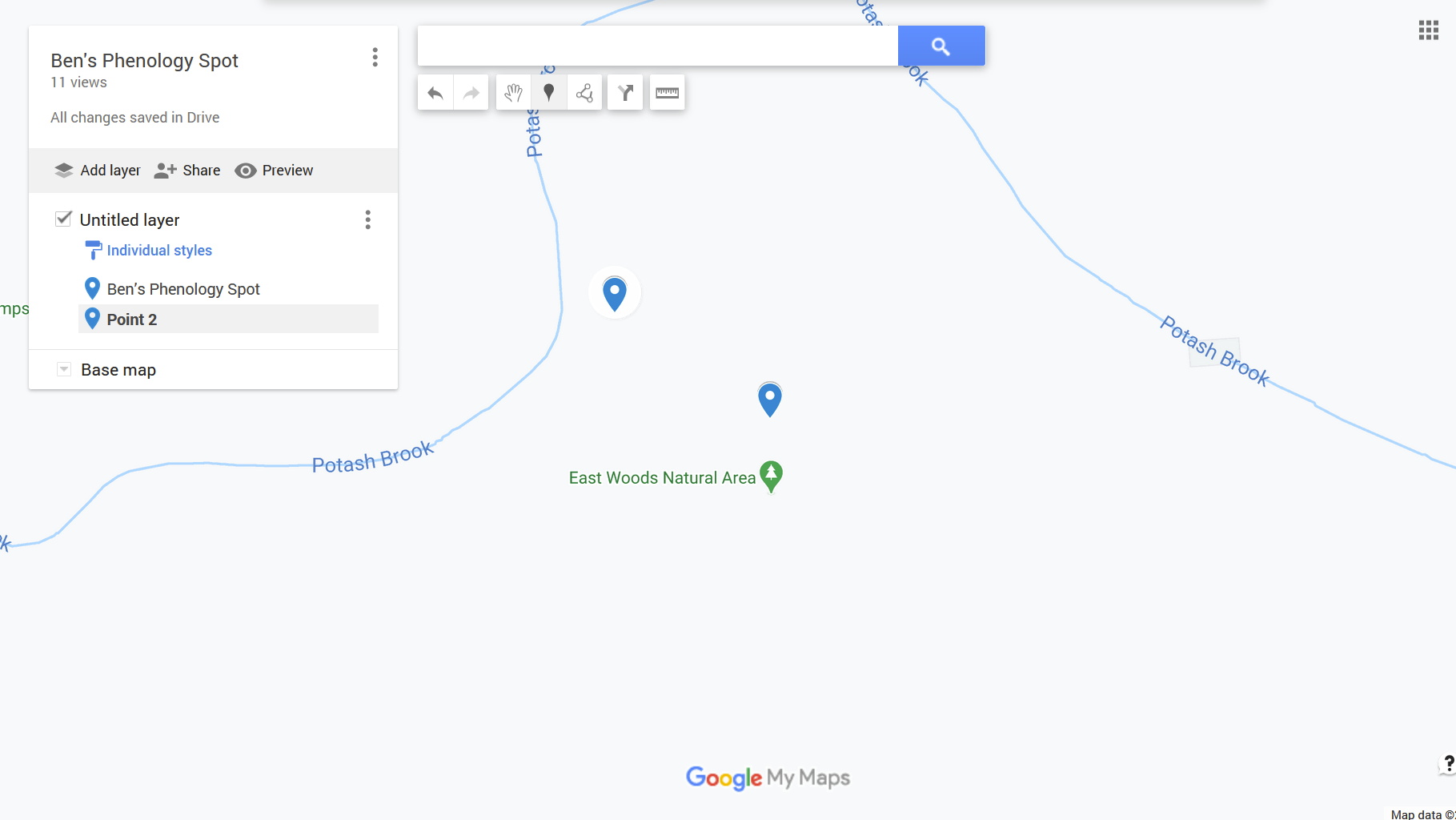The width and height of the screenshot is (1456, 820).
Task: Click inside the map search field
Action: click(658, 46)
